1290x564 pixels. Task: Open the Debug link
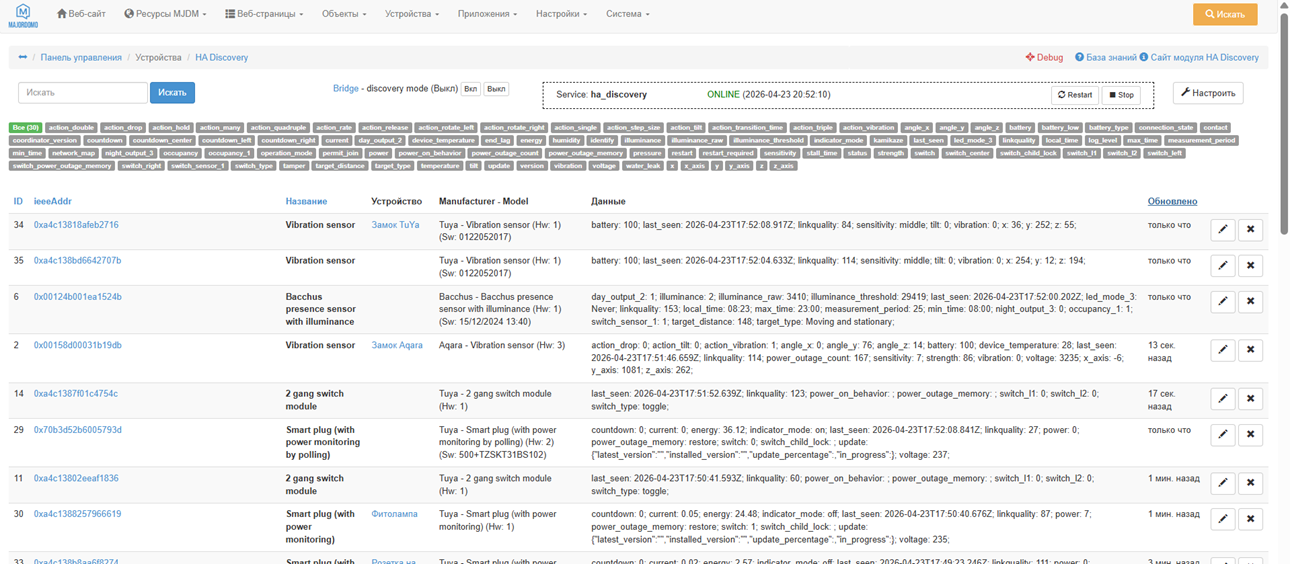[x=1044, y=57]
